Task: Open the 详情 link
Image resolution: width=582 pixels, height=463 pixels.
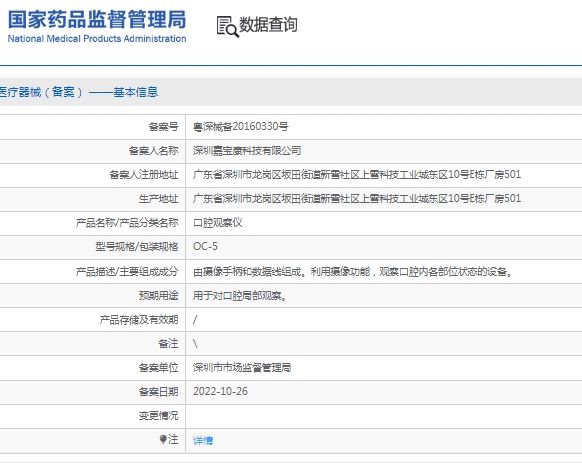Action: coord(203,440)
